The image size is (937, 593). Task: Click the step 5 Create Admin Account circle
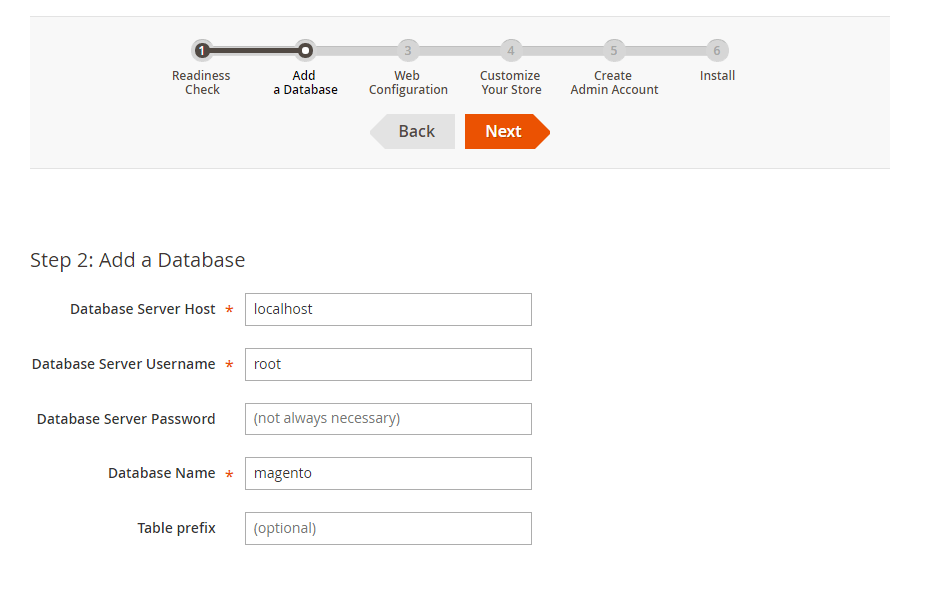pyautogui.click(x=614, y=50)
